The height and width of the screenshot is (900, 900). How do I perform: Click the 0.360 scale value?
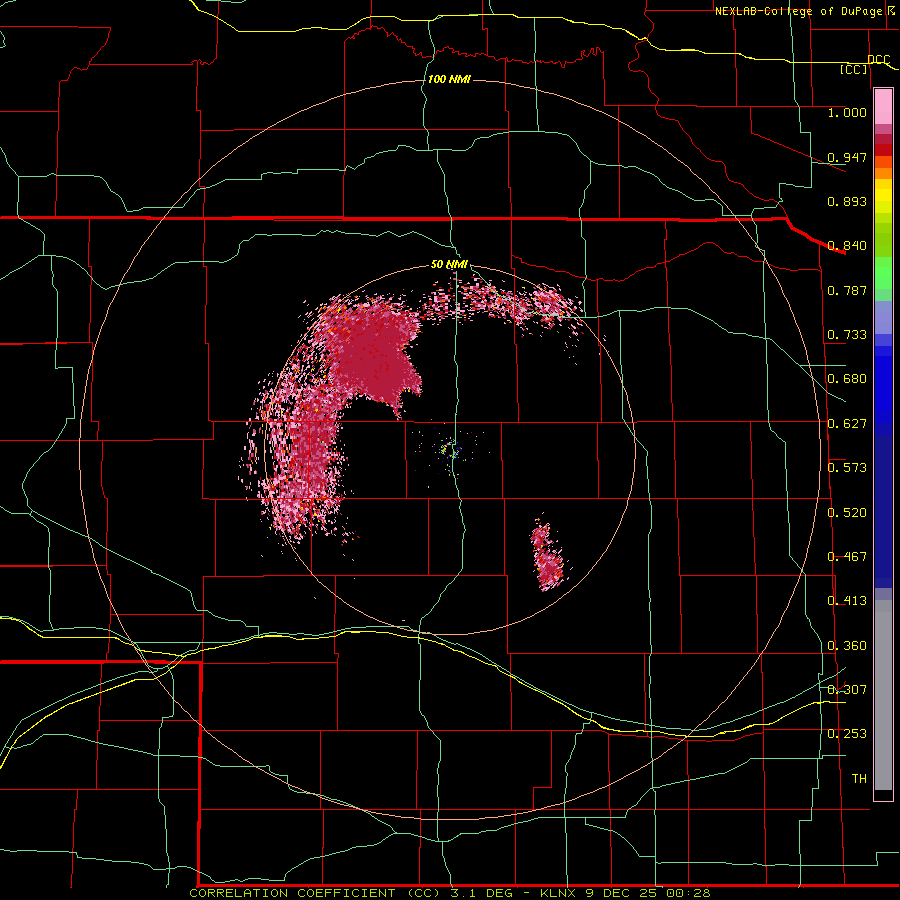click(847, 645)
